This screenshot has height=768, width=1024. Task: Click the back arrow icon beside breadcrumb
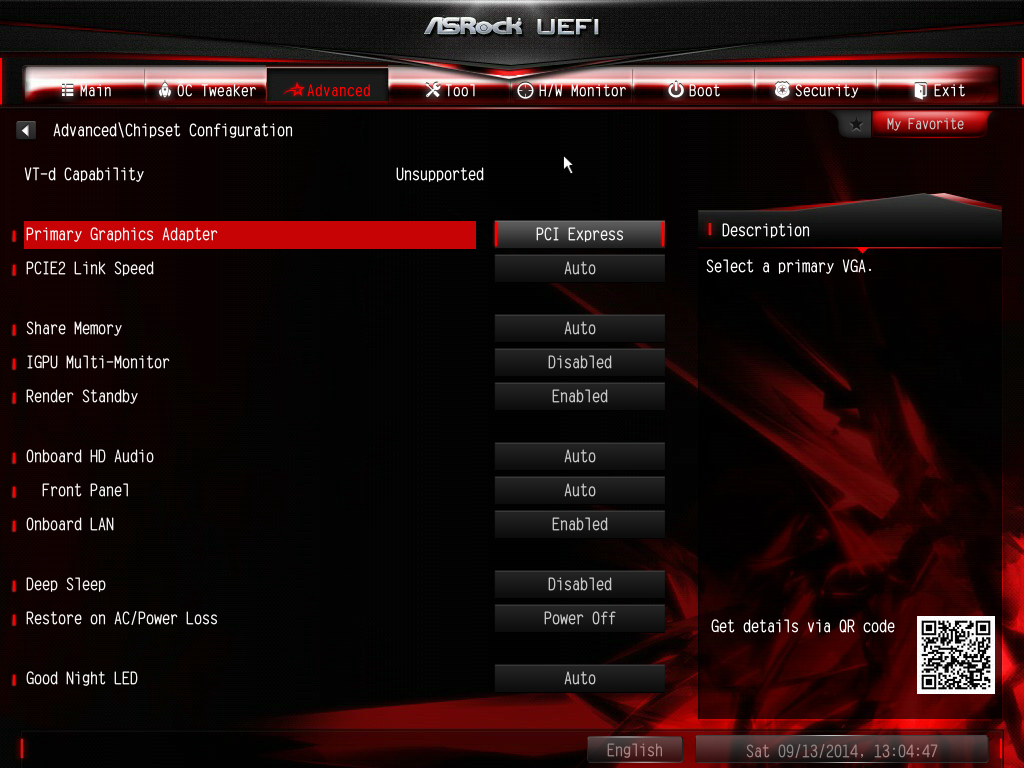pos(25,130)
